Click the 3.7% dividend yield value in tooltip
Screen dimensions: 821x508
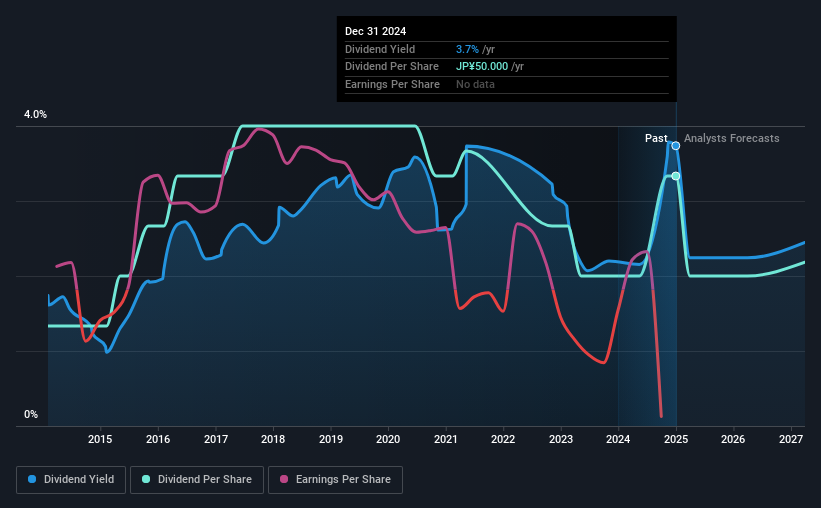[467, 49]
